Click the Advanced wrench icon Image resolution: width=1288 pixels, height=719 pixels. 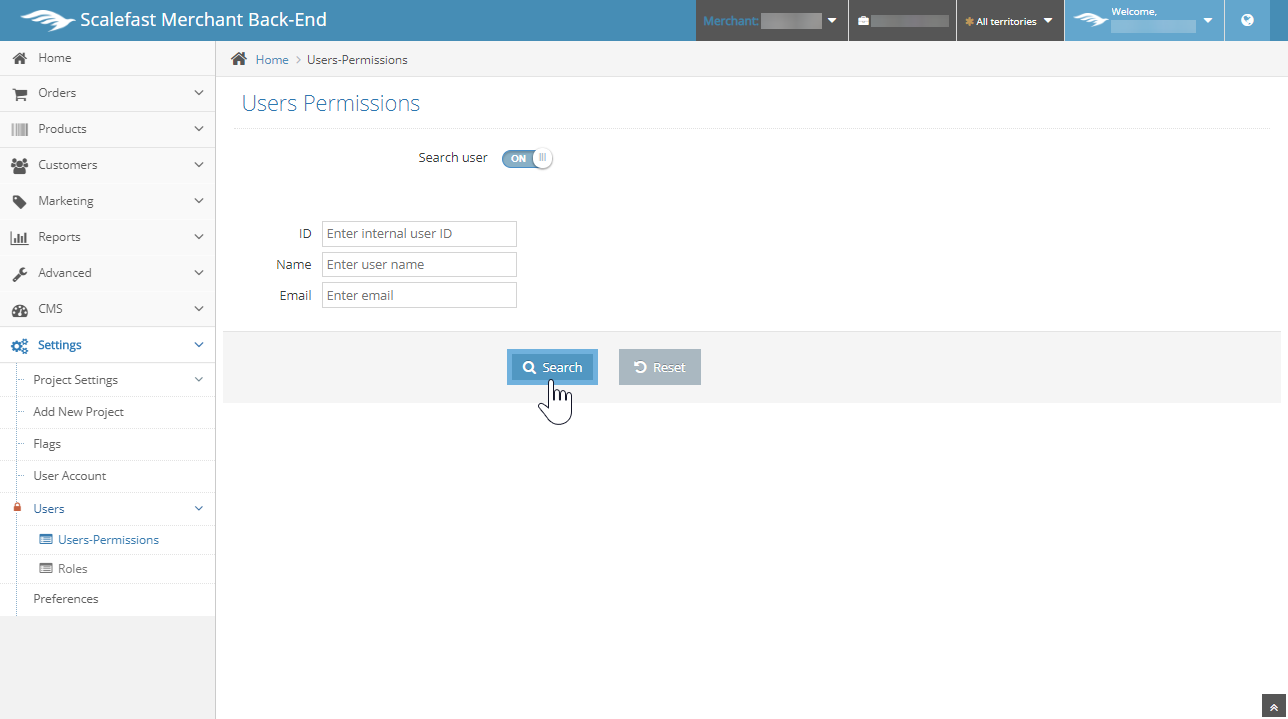pyautogui.click(x=19, y=273)
